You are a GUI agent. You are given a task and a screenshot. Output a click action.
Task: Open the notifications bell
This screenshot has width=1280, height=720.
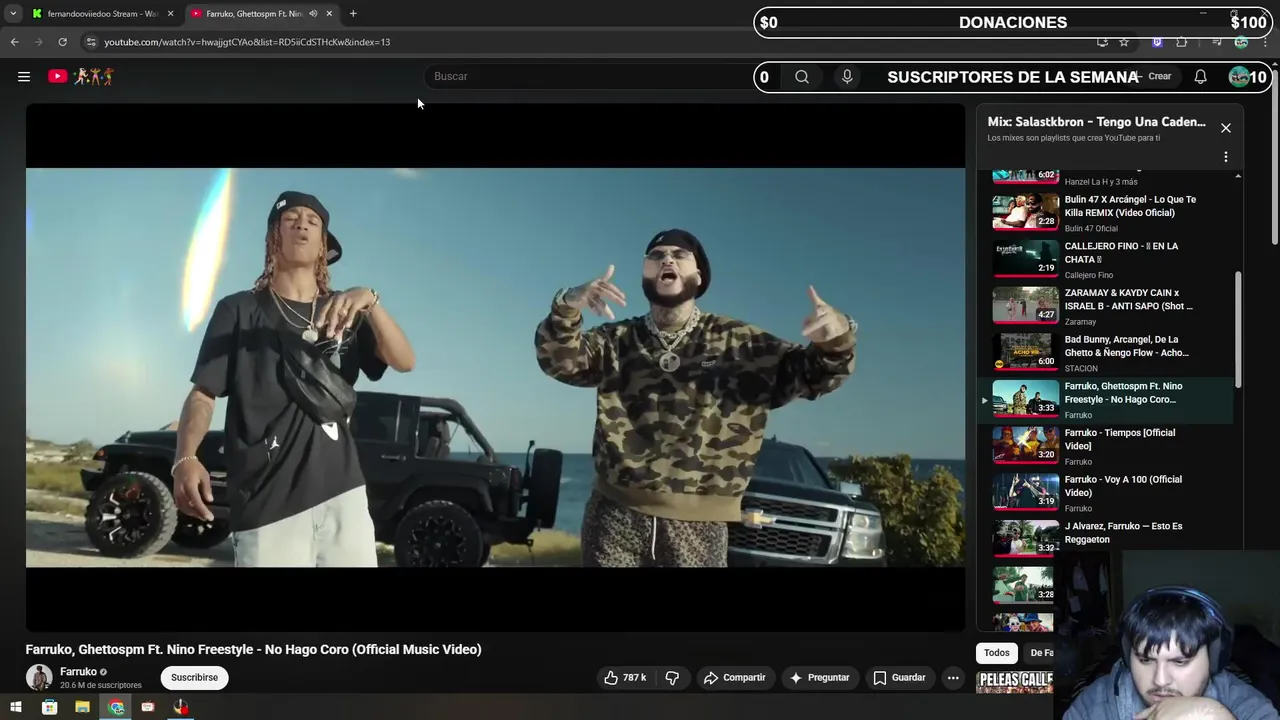(x=1200, y=76)
